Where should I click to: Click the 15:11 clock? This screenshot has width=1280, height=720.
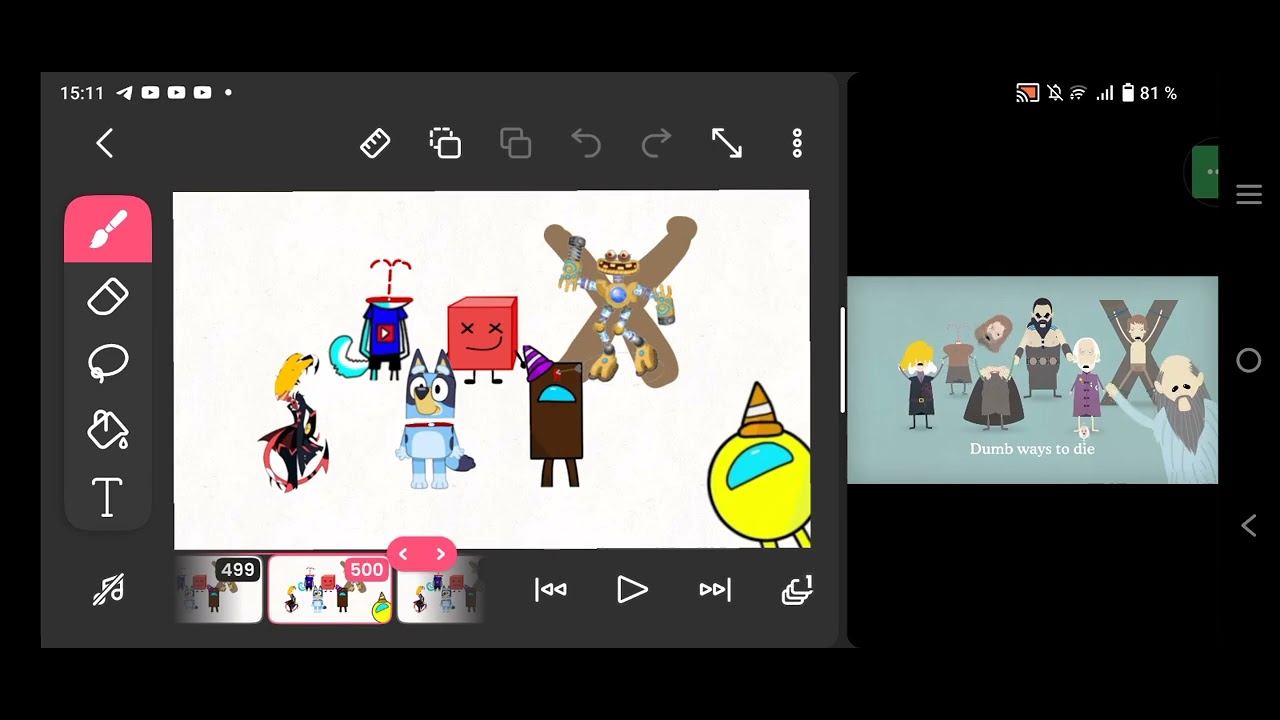coord(82,92)
